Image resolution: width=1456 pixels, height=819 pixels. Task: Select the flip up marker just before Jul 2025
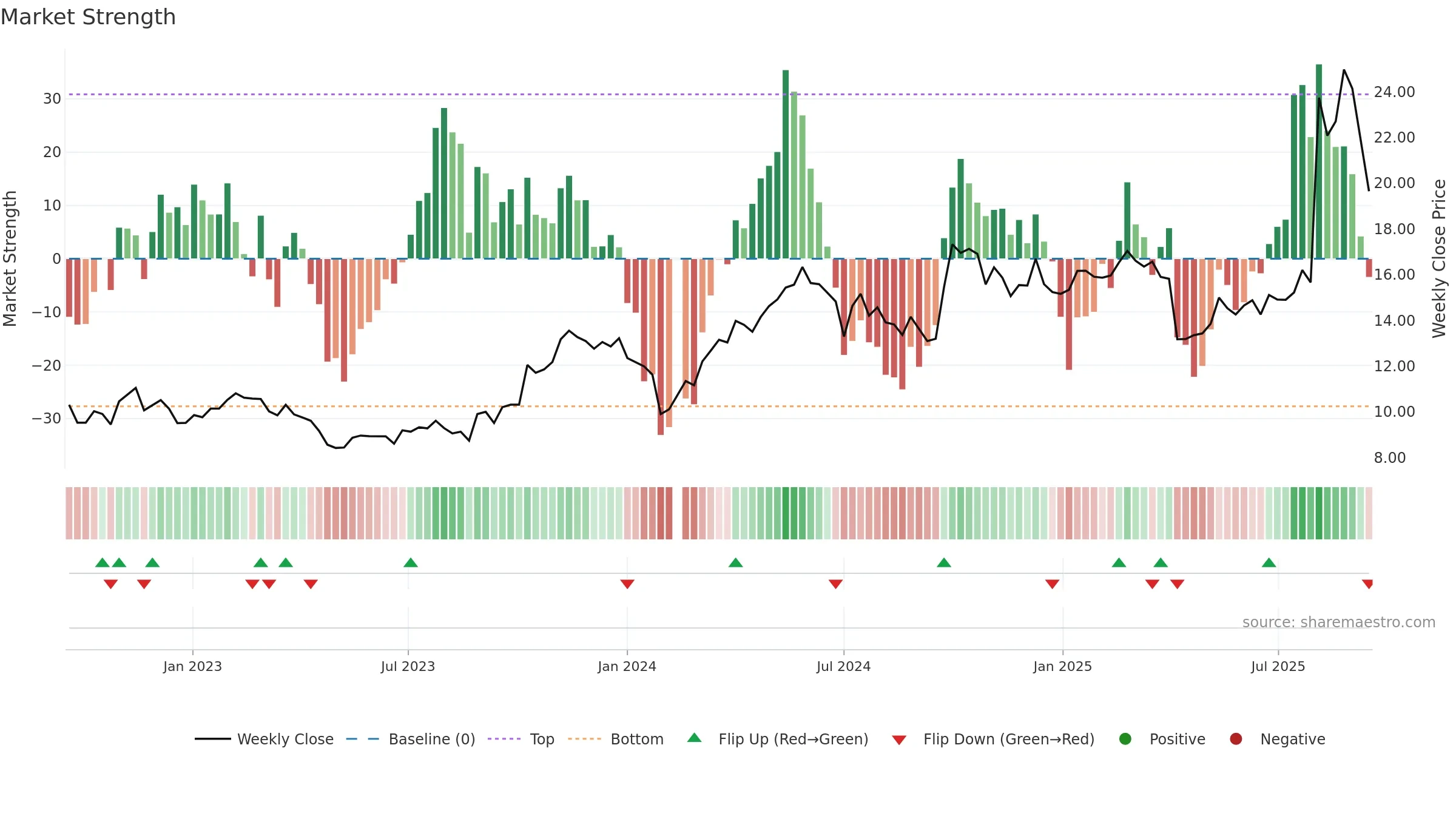(1269, 562)
